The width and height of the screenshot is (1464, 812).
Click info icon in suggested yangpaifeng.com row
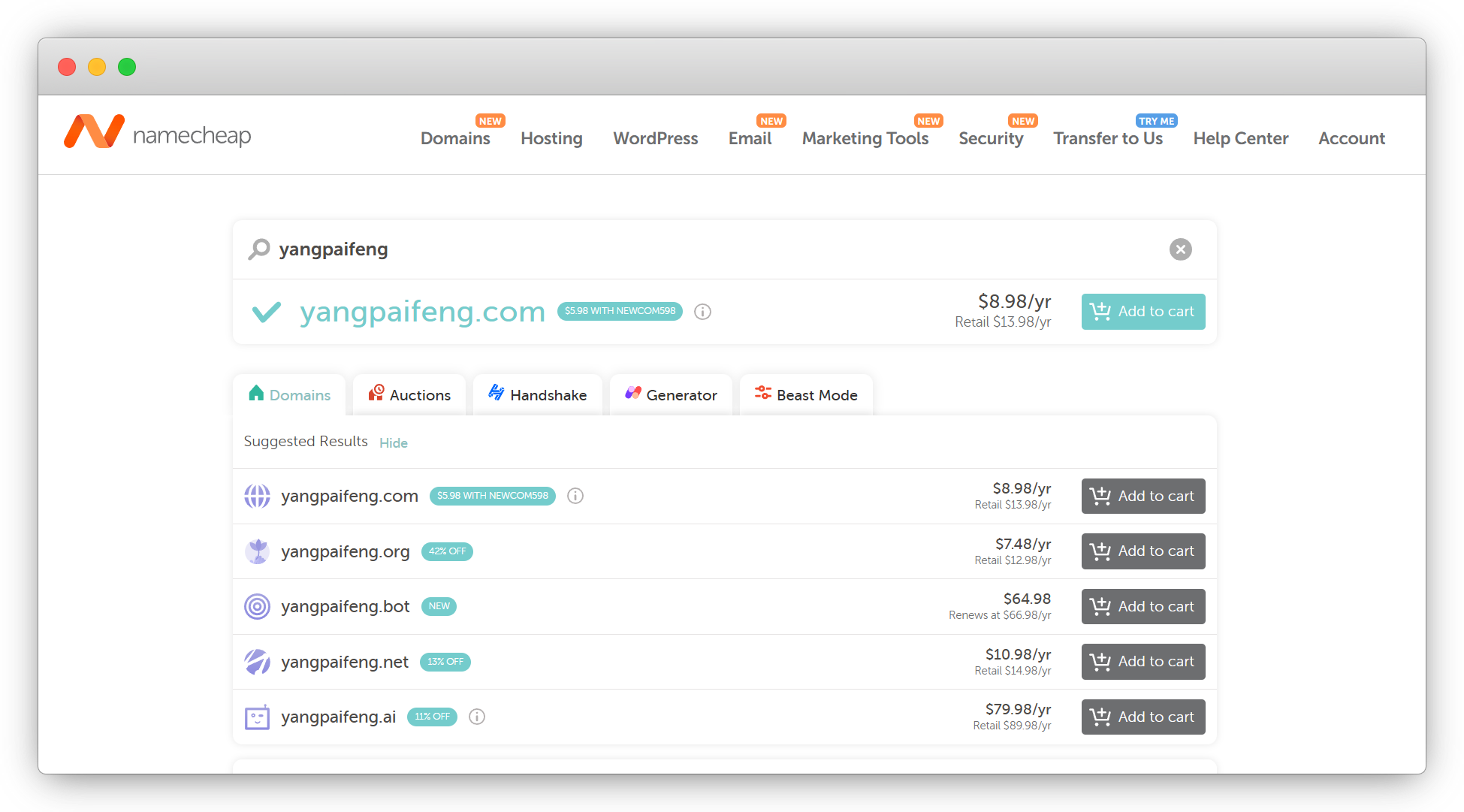[575, 496]
